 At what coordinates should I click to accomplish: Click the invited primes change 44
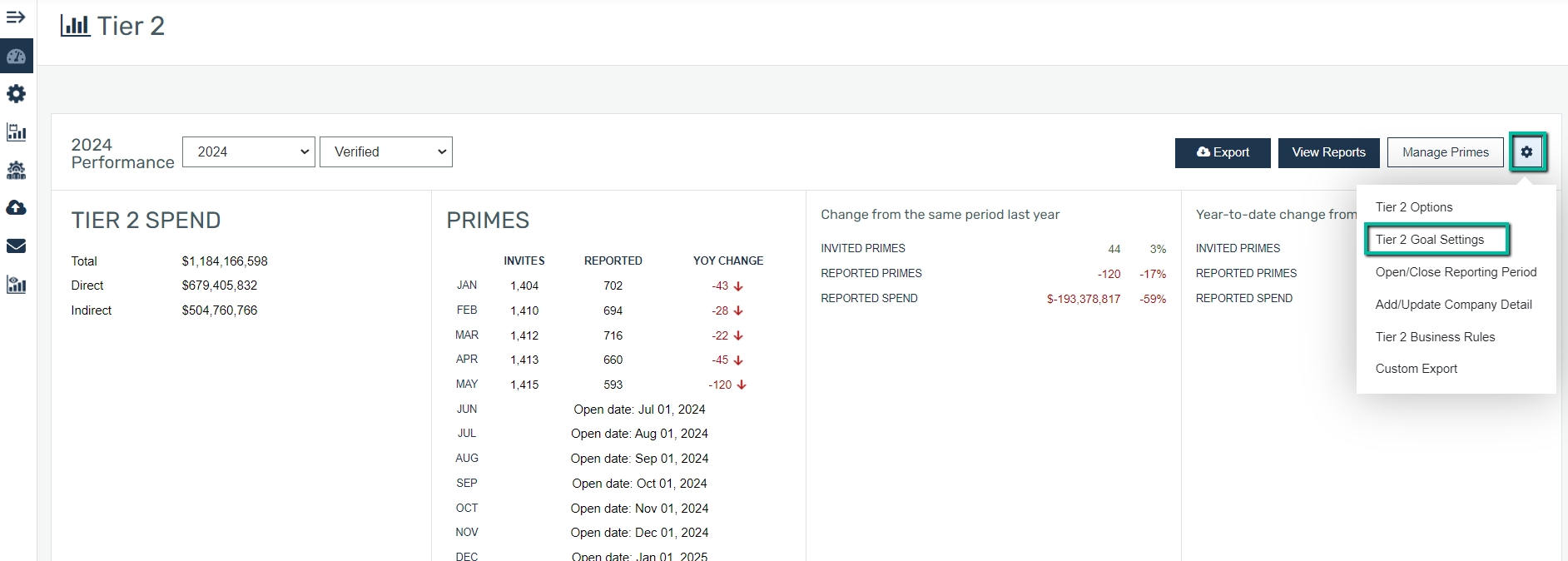pos(1114,249)
